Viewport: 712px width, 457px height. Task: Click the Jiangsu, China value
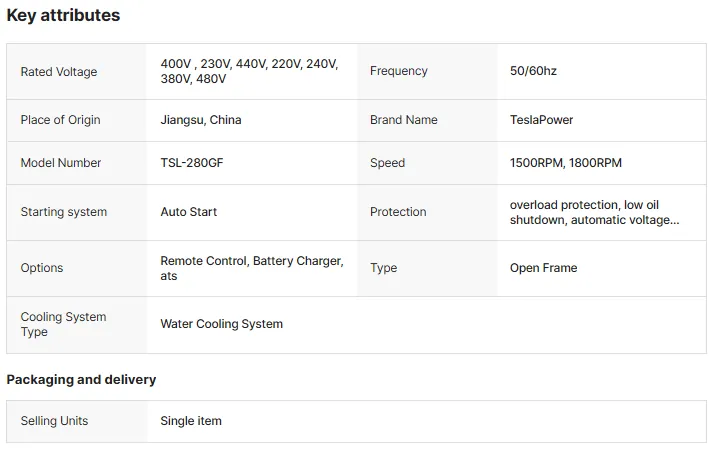[201, 120]
